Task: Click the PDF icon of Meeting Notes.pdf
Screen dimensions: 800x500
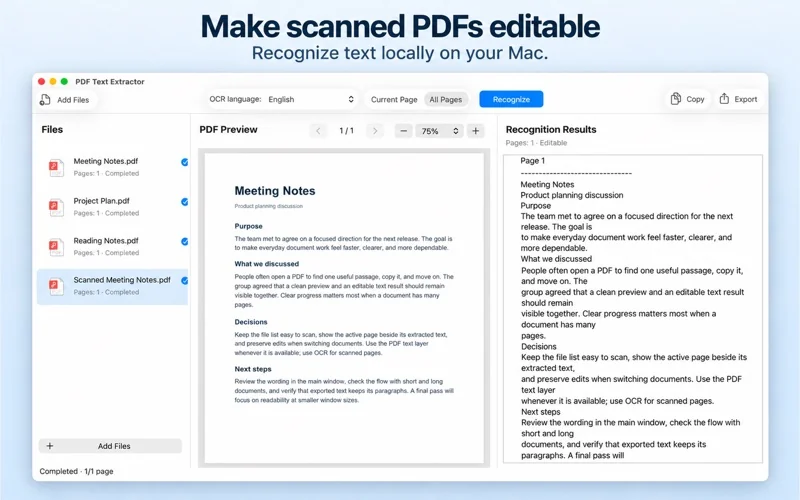Action: point(56,167)
